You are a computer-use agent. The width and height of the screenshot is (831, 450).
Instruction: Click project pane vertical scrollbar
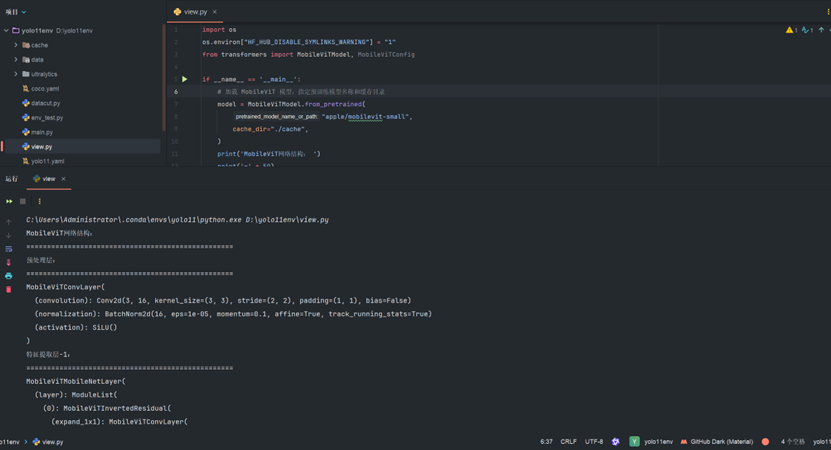tap(163, 77)
